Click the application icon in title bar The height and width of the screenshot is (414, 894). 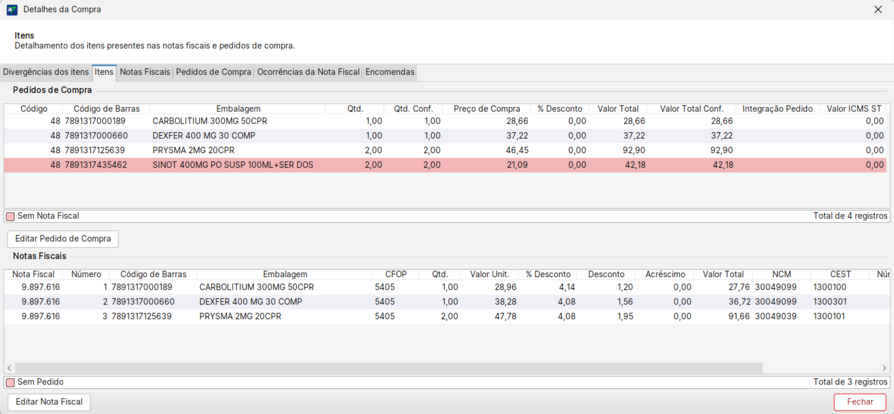(12, 10)
